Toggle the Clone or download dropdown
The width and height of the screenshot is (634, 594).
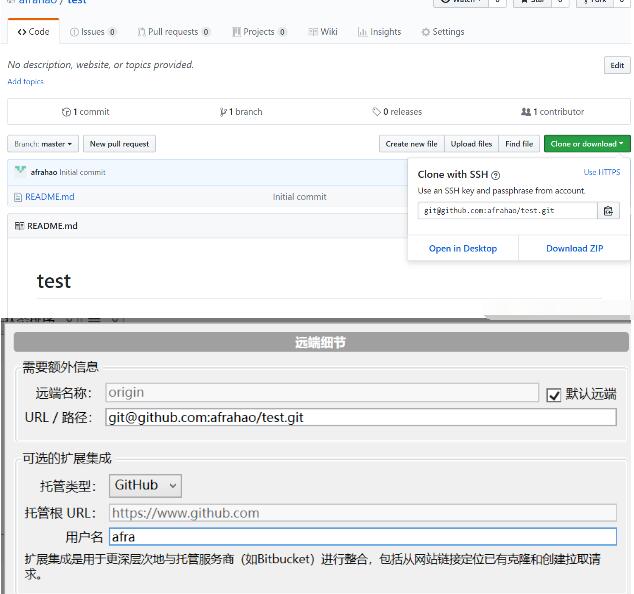click(587, 144)
